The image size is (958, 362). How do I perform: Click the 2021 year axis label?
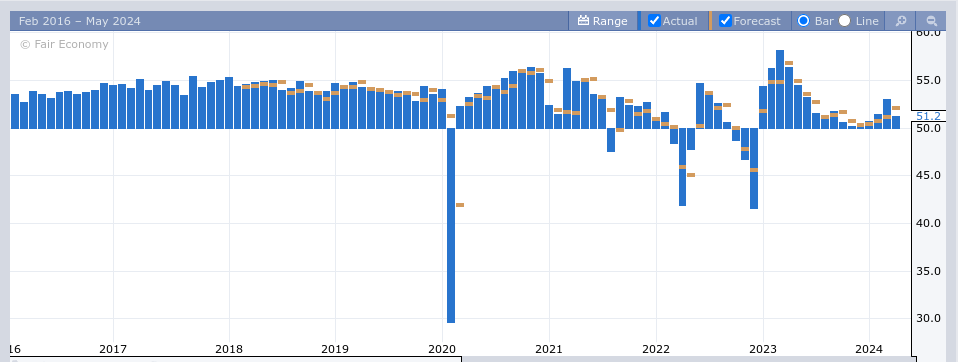549,349
